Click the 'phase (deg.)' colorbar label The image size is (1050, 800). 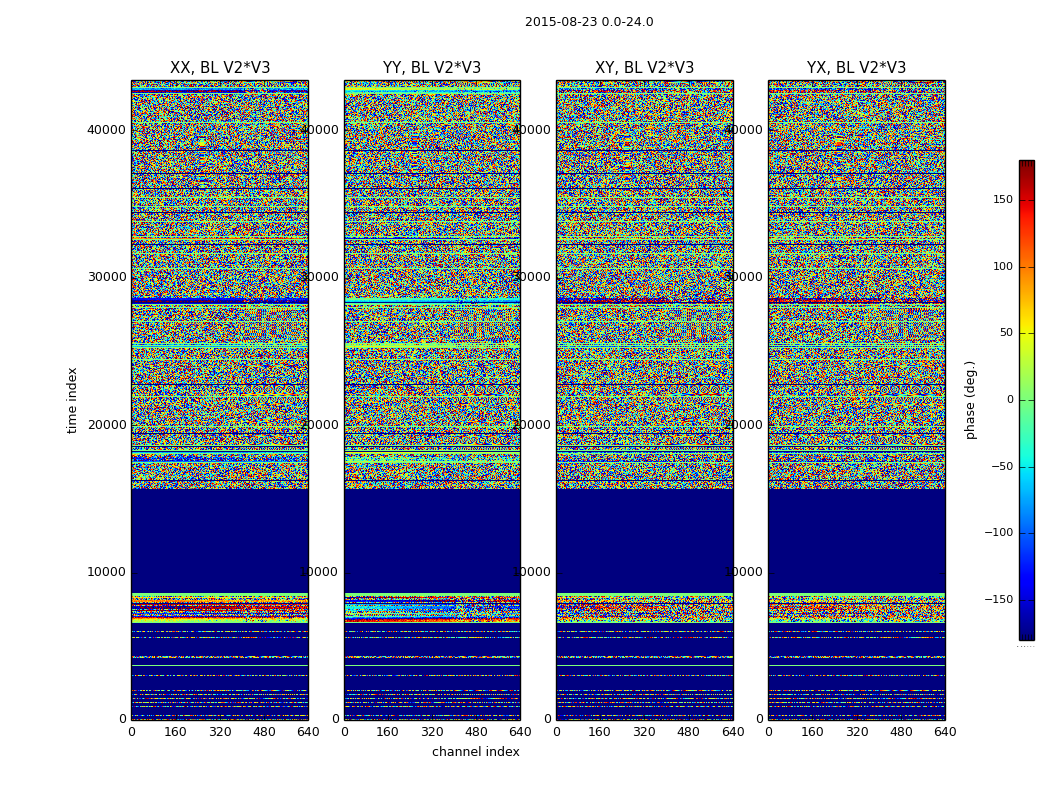click(x=970, y=400)
